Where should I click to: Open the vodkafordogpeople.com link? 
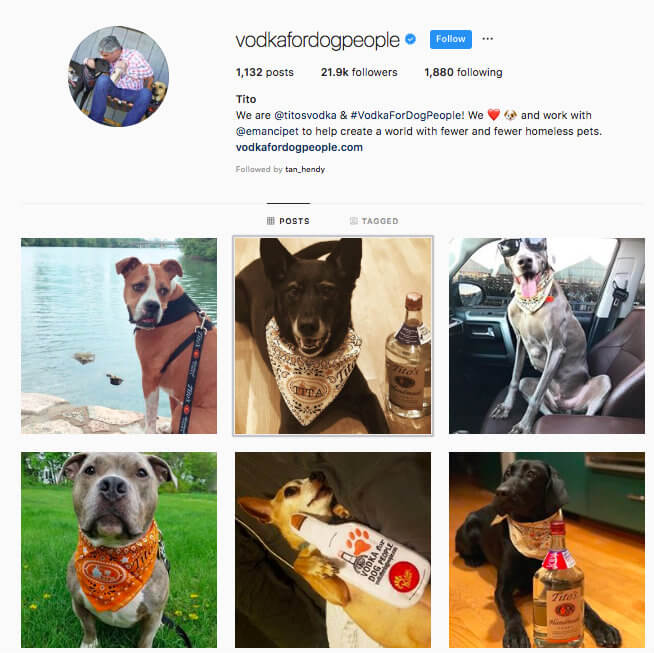coord(299,147)
